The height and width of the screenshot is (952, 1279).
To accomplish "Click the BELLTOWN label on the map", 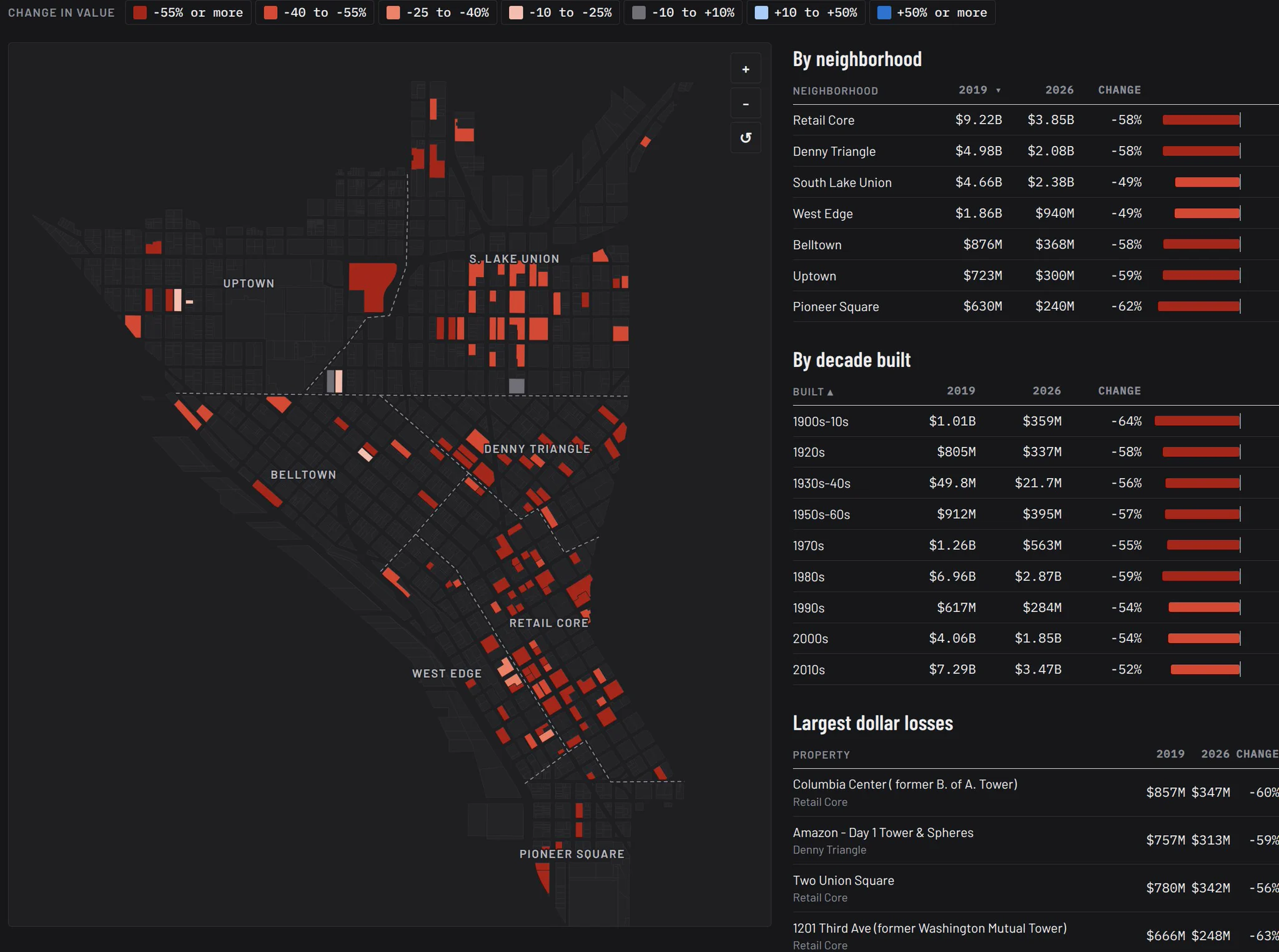I will click(x=304, y=475).
